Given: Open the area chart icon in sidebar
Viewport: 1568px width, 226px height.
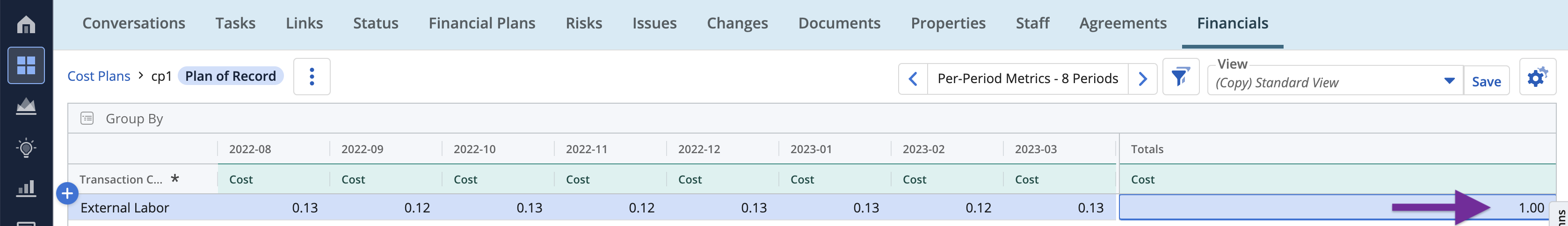Looking at the screenshot, I should (x=26, y=106).
